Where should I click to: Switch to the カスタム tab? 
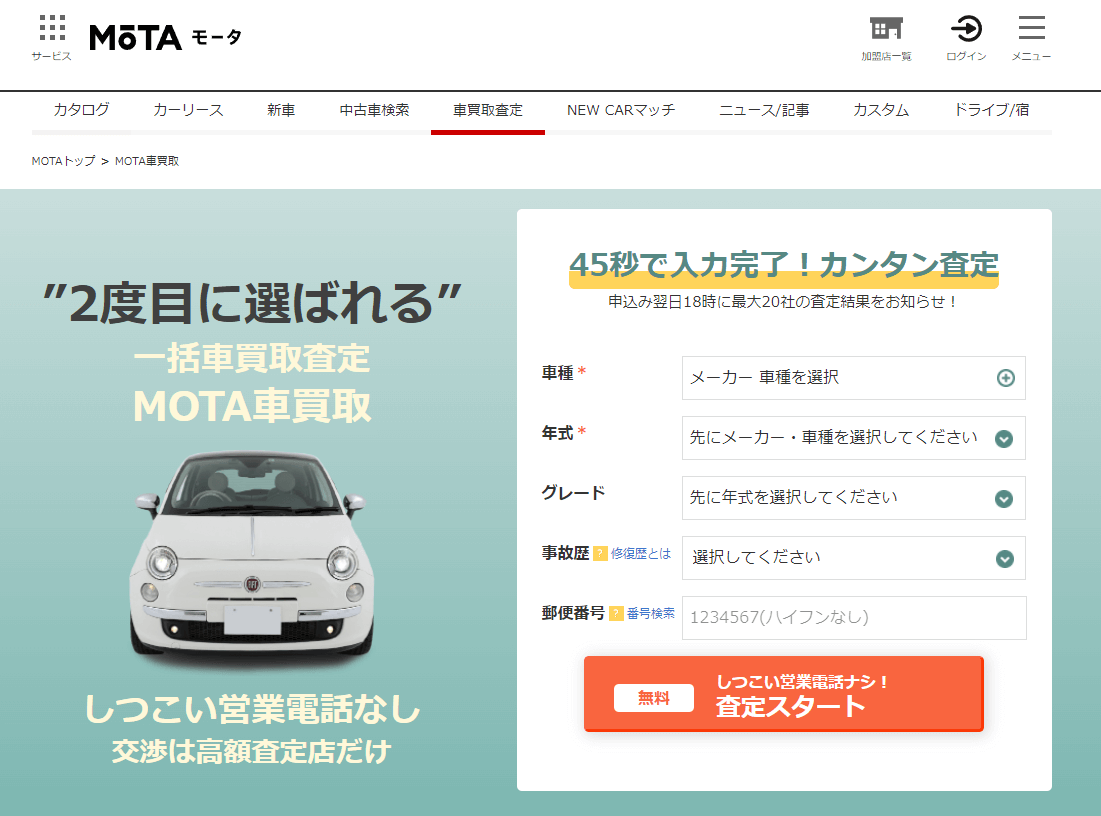[x=881, y=110]
